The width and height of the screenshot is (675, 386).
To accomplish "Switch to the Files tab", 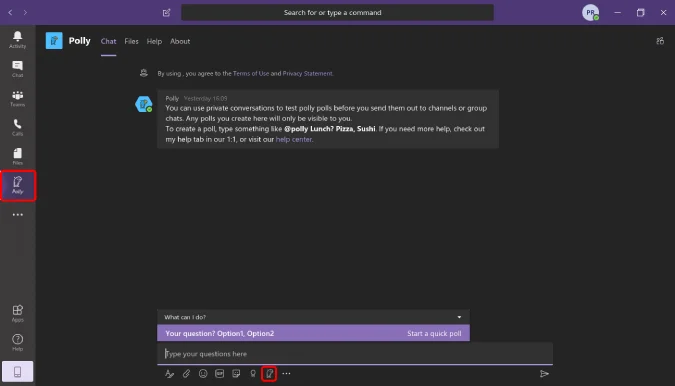I will [x=131, y=41].
